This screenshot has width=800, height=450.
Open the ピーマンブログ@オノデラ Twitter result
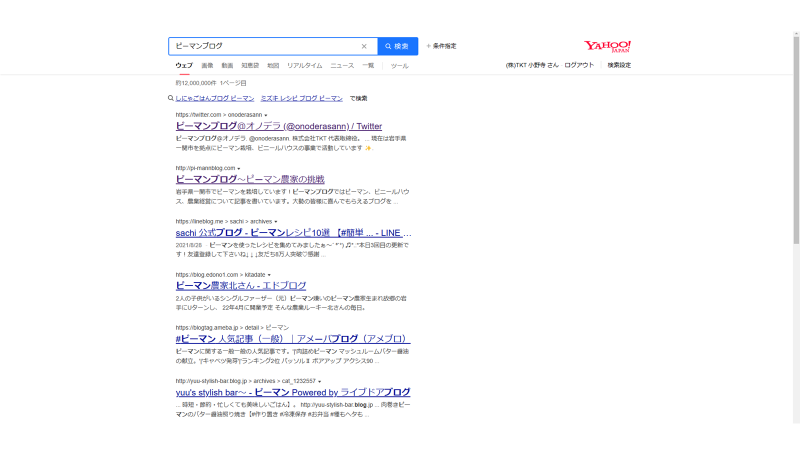(x=278, y=127)
